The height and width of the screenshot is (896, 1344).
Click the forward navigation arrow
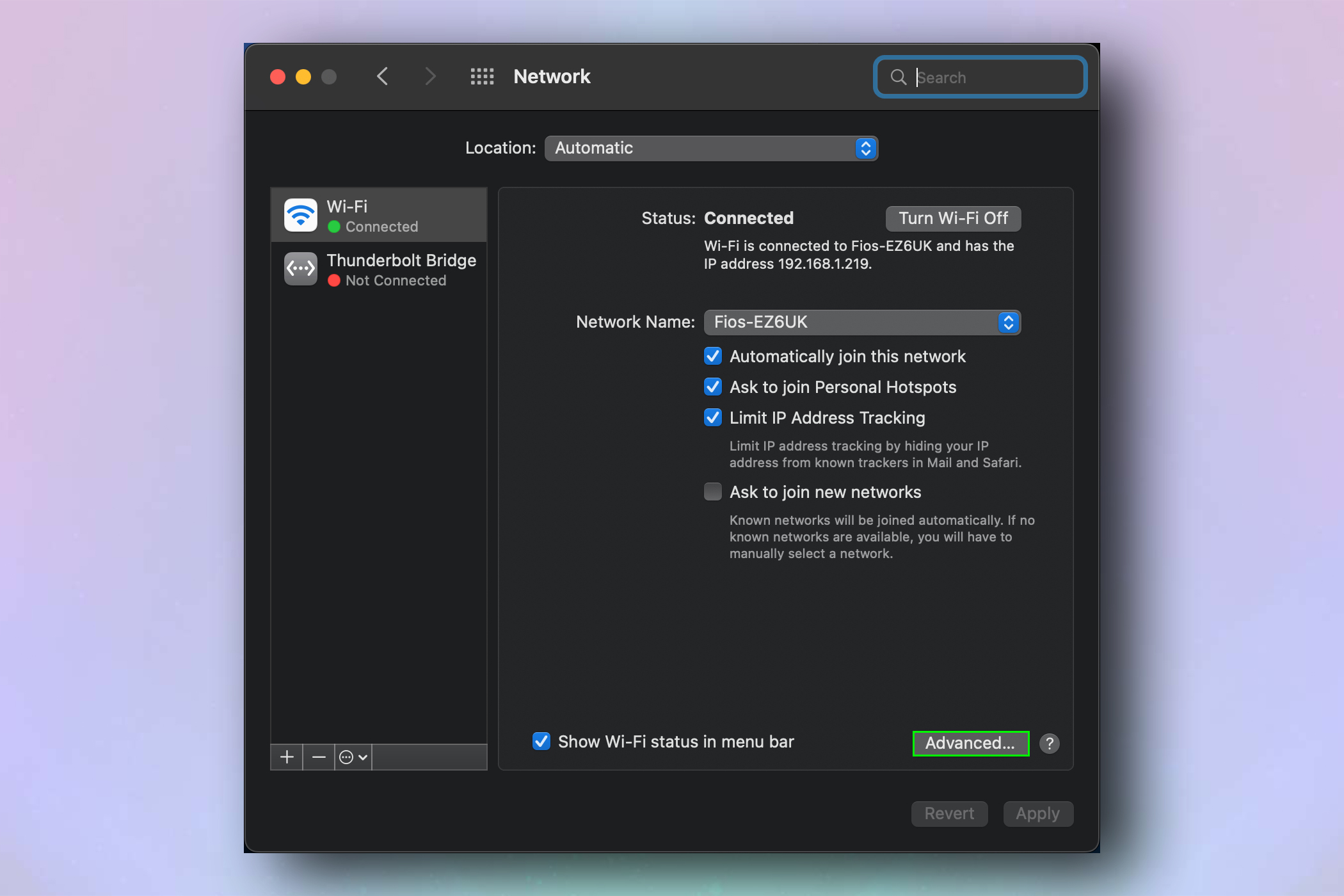430,76
